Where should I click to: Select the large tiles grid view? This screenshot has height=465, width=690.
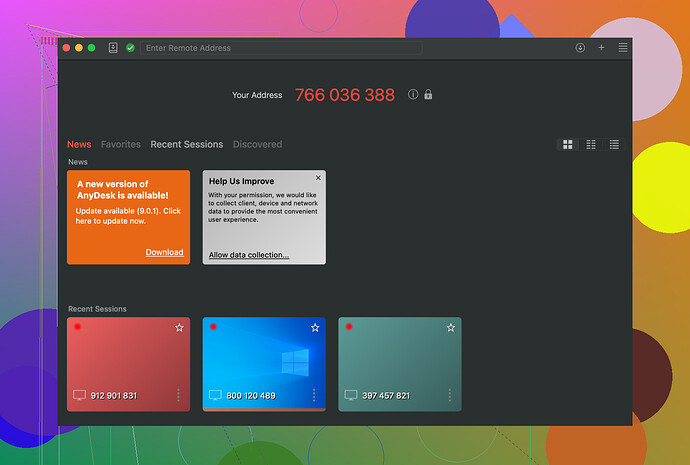pos(568,144)
